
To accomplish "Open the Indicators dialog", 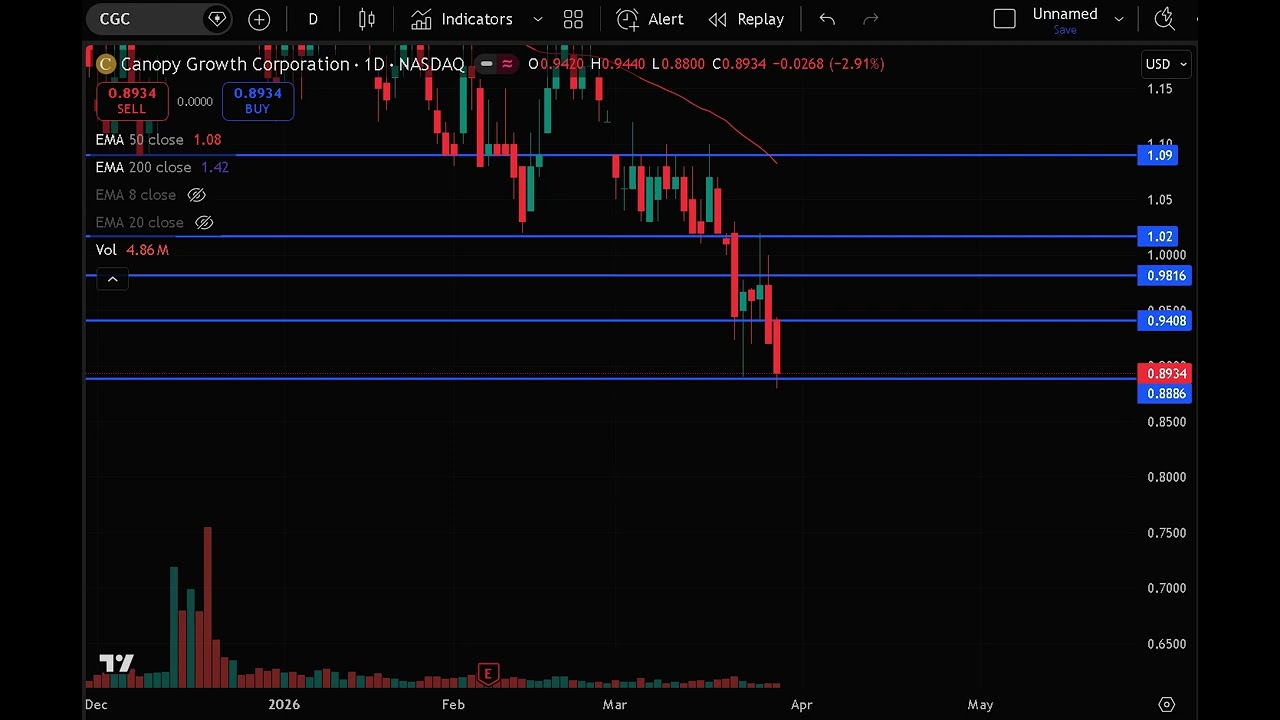I will [x=463, y=19].
